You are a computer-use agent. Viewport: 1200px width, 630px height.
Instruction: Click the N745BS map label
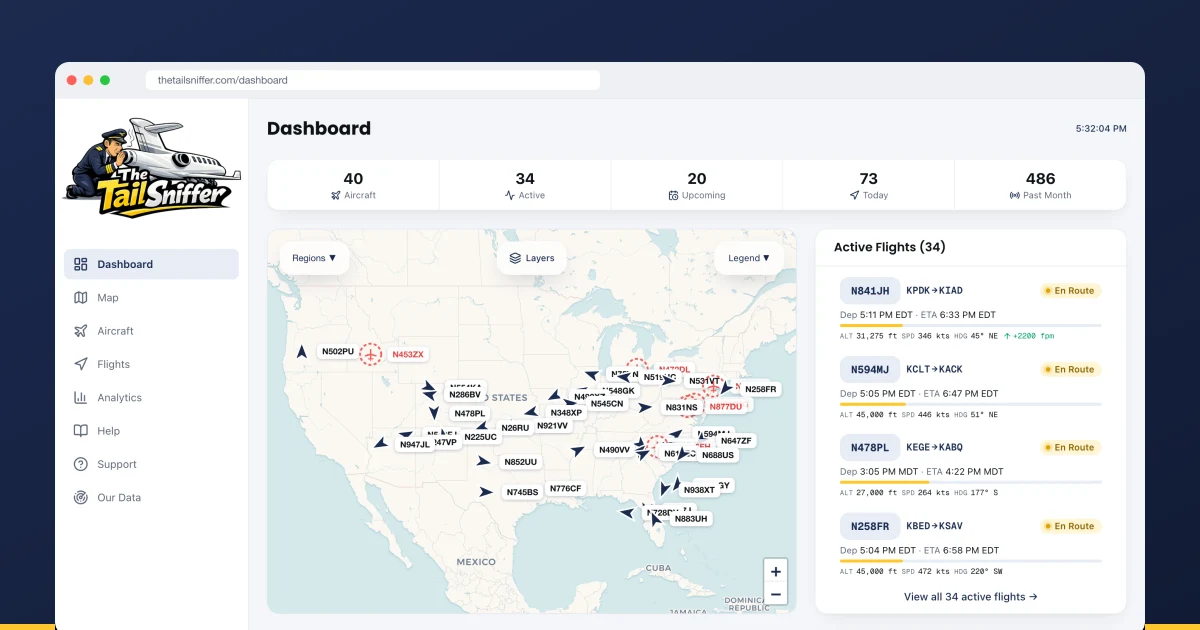tap(522, 492)
